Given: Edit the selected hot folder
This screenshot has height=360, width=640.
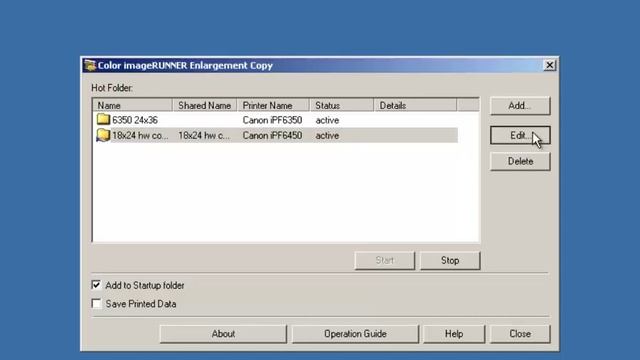Looking at the screenshot, I should (x=520, y=136).
